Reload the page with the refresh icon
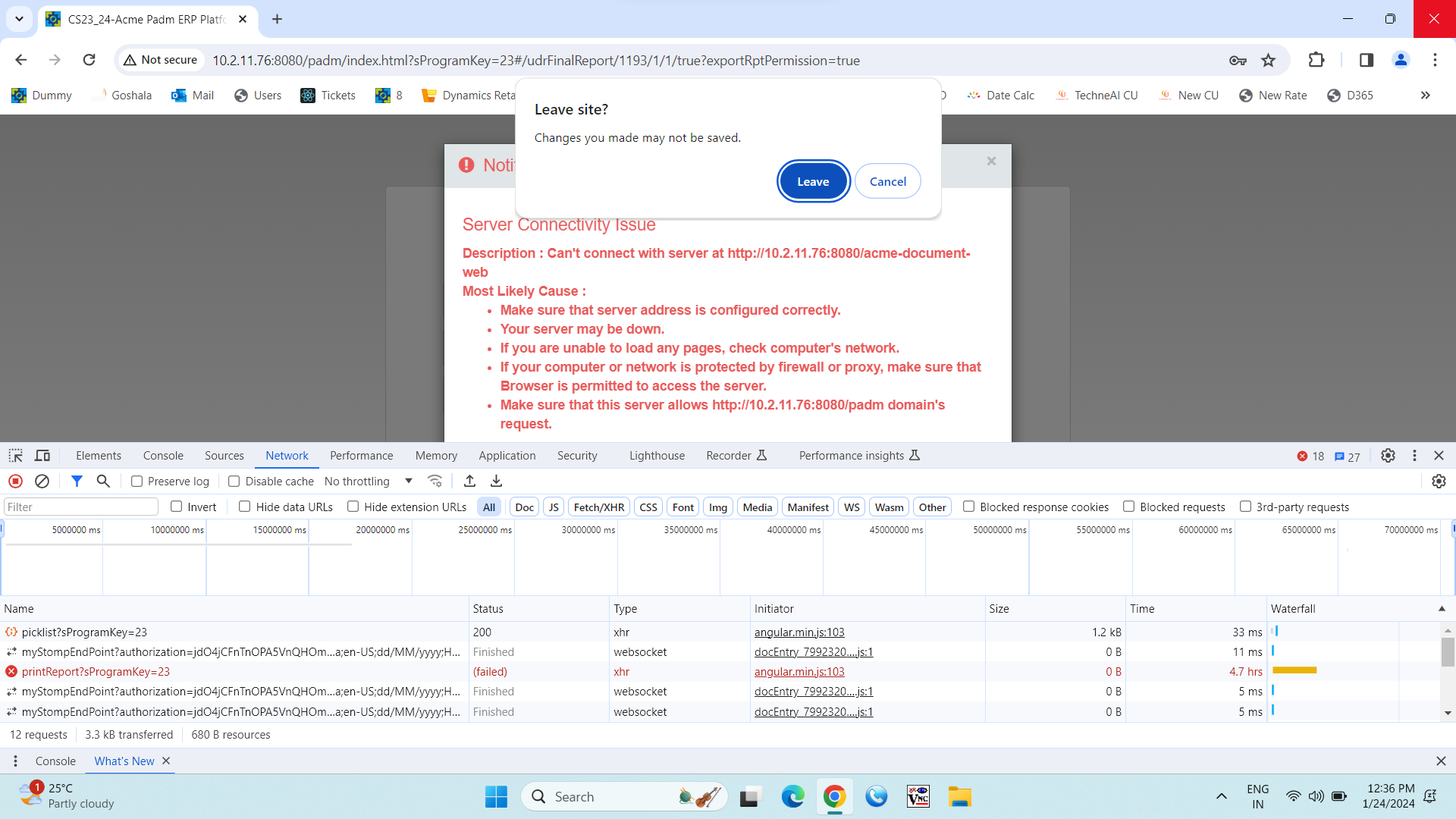This screenshot has height=819, width=1456. (x=89, y=60)
